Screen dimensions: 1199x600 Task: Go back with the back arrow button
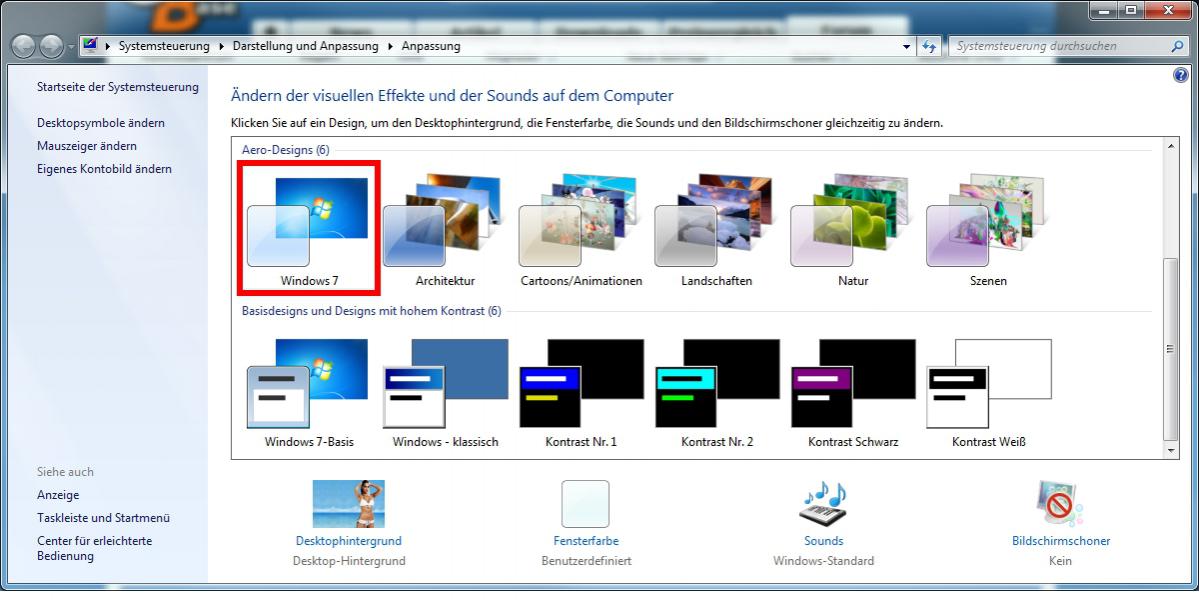(x=24, y=47)
